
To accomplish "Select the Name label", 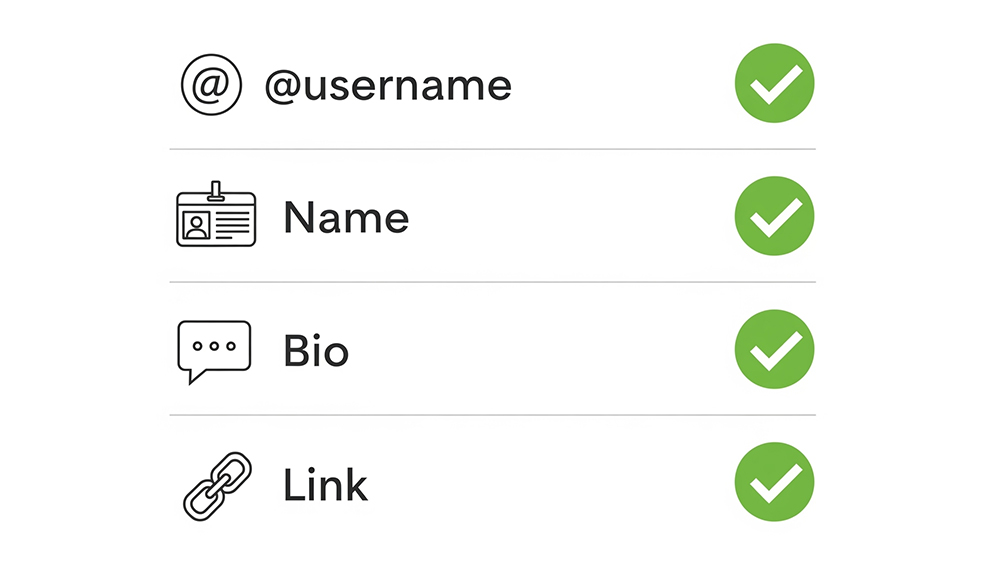I will pyautogui.click(x=346, y=218).
